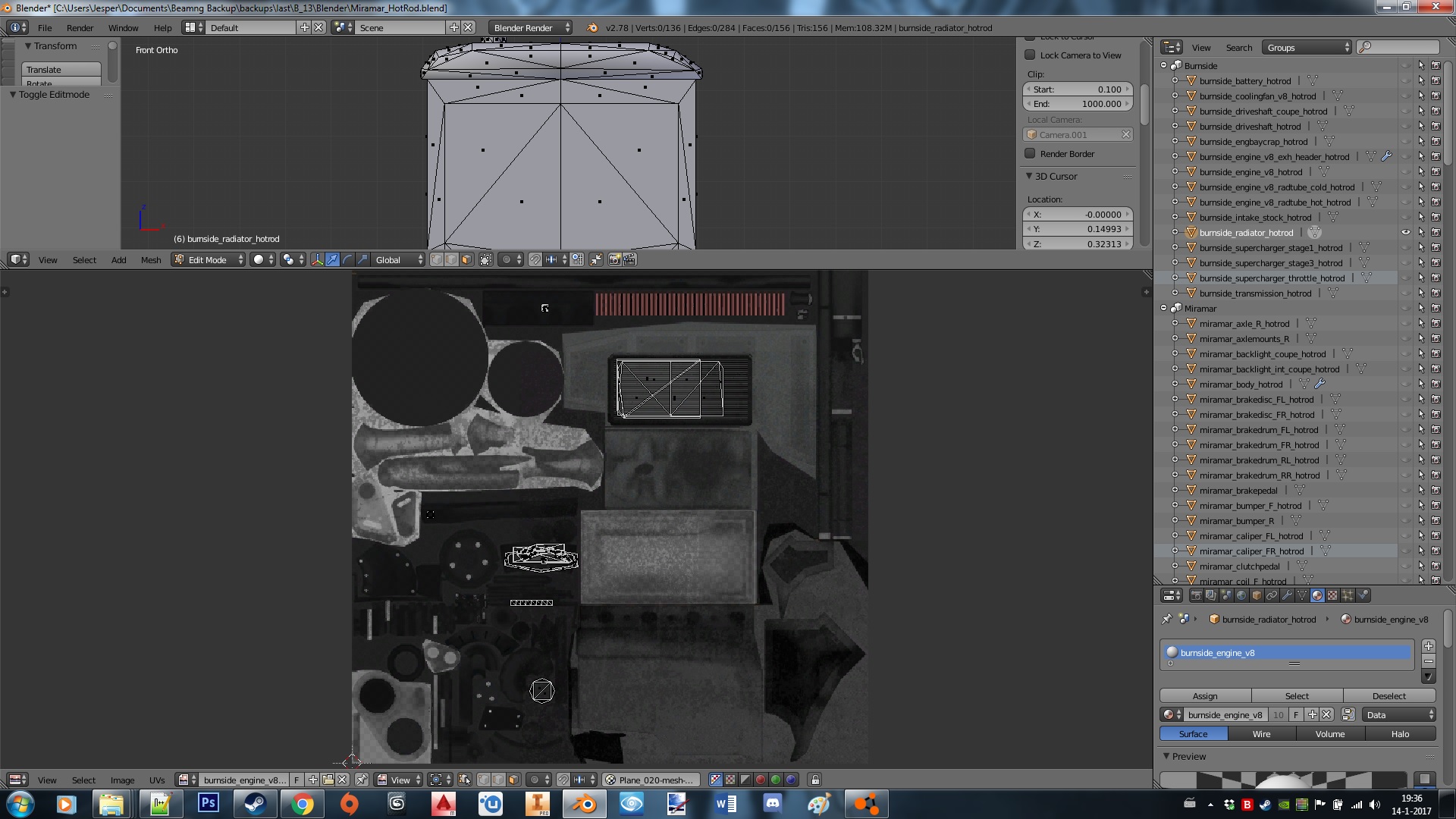Collapse the Transform panel

coord(28,46)
